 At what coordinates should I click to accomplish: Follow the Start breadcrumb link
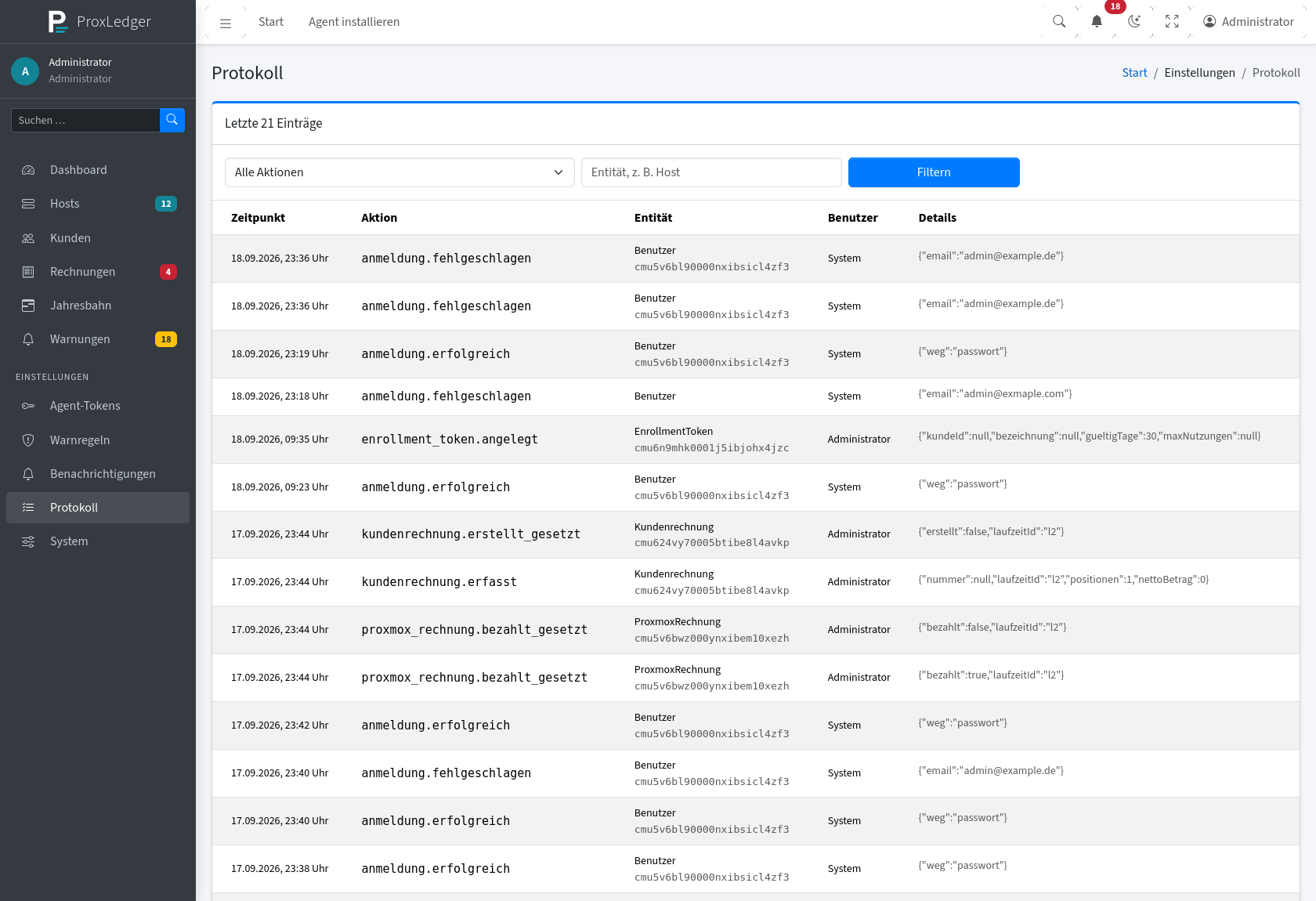(x=1134, y=73)
